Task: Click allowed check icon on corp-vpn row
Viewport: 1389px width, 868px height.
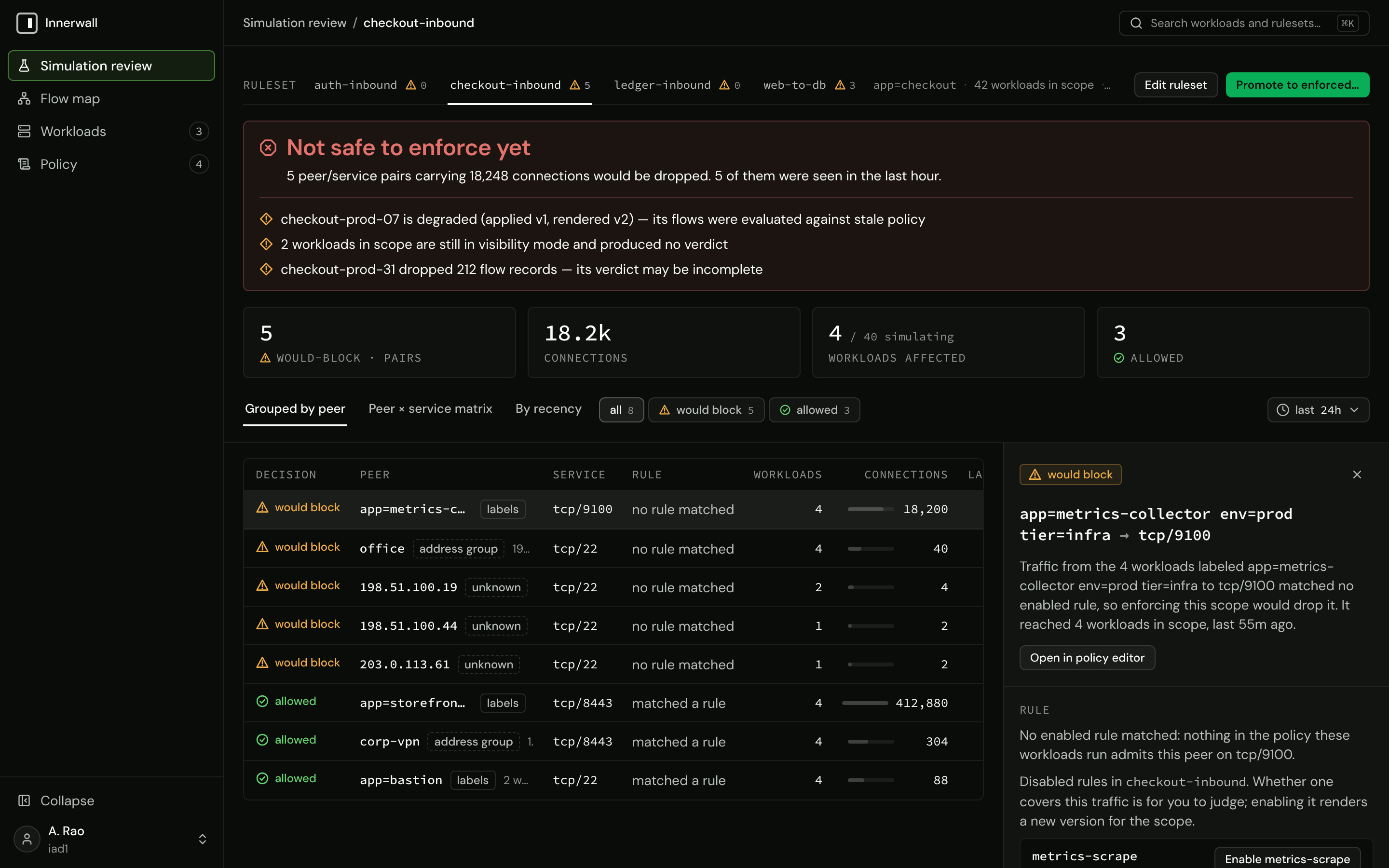Action: 262,740
